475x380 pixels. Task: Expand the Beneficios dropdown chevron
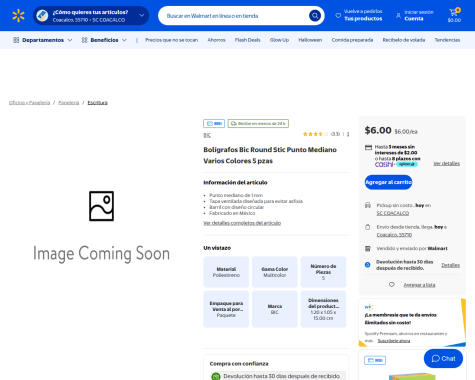124,40
